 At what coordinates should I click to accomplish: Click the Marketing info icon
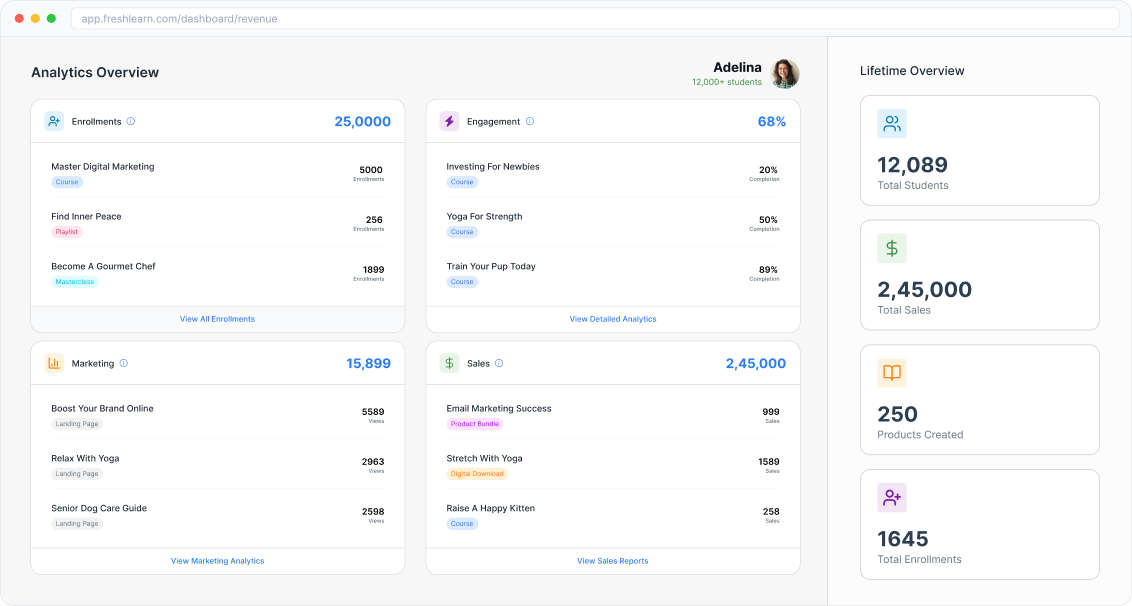(x=124, y=363)
